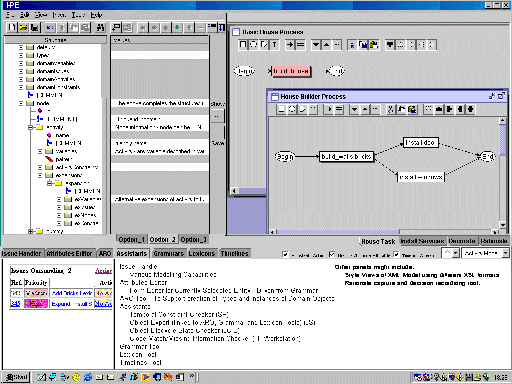Click the teal down arrow toolbar icon

click(x=177, y=27)
